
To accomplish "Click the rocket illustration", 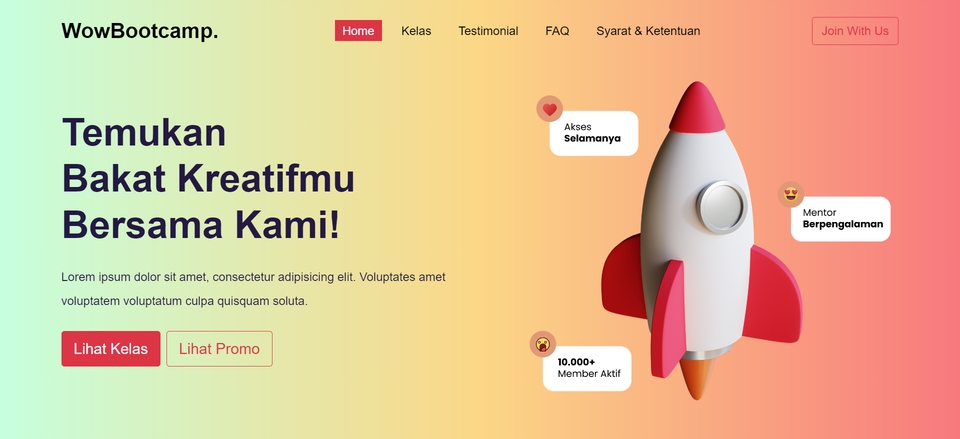I will pos(702,241).
